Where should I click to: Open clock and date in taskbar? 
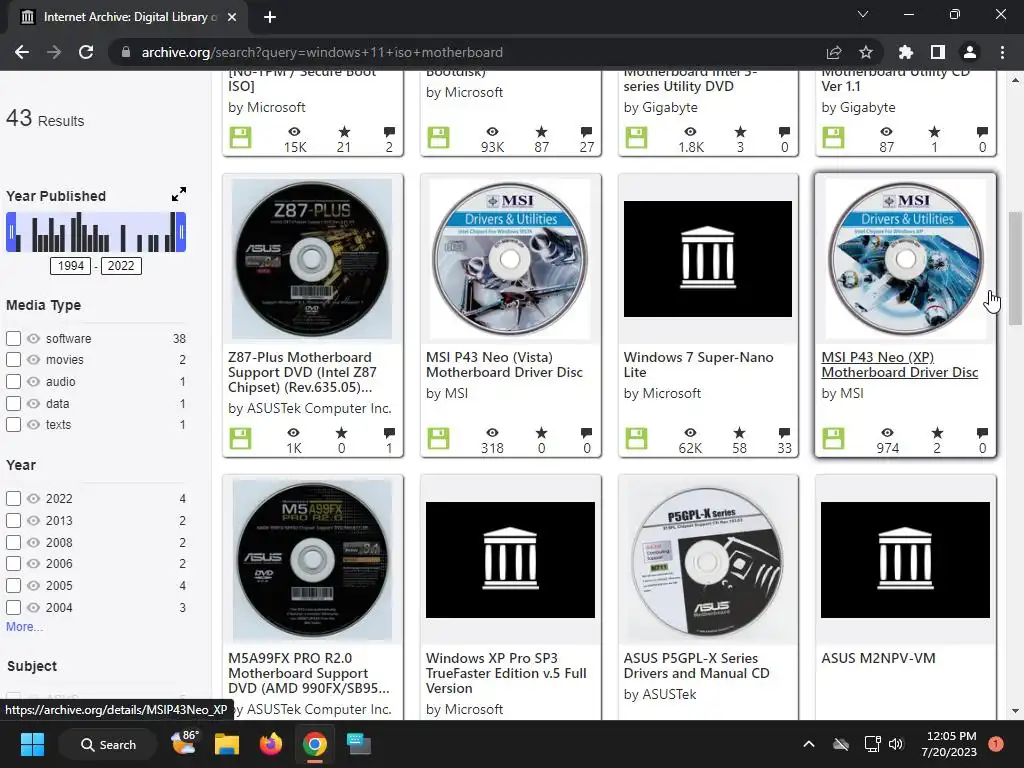coord(950,744)
